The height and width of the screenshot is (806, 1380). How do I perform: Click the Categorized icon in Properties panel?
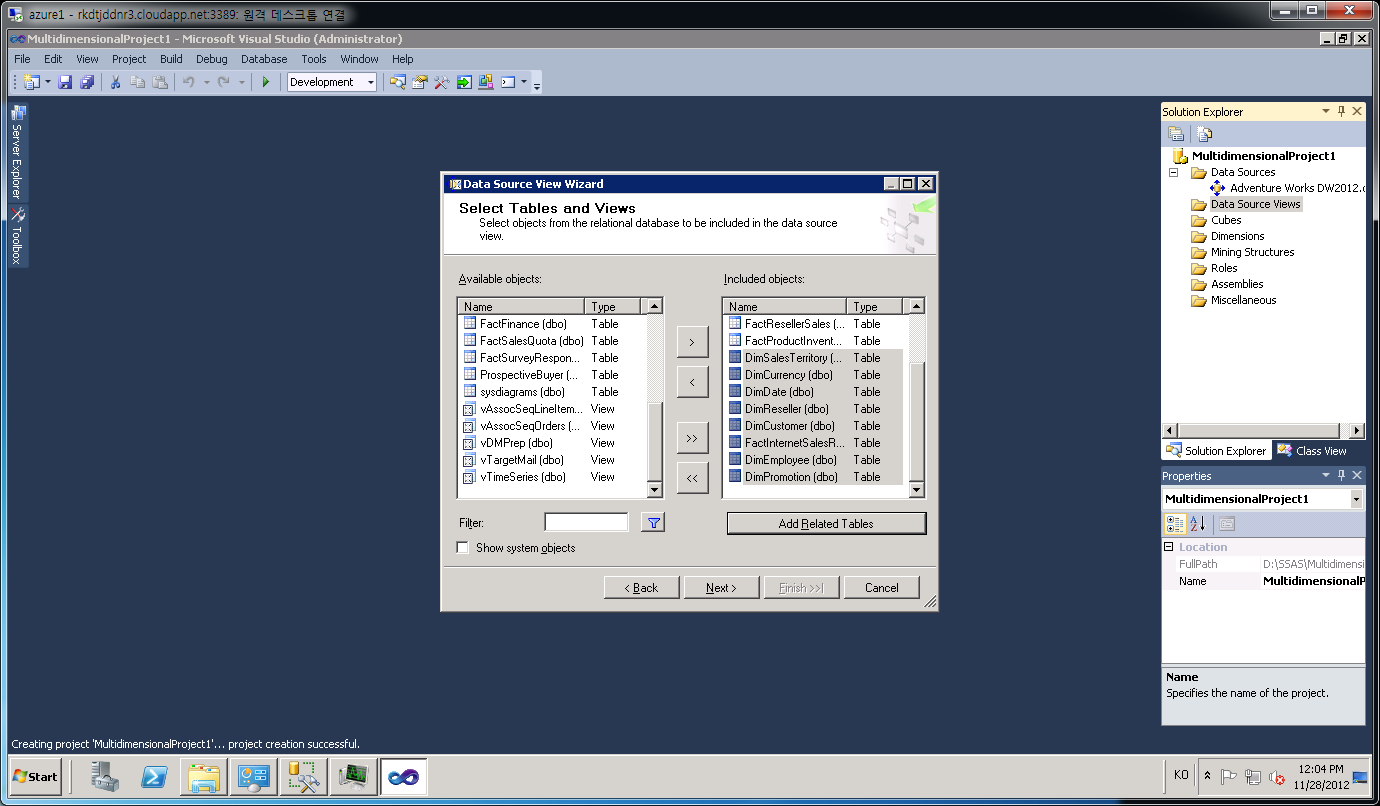click(1175, 524)
